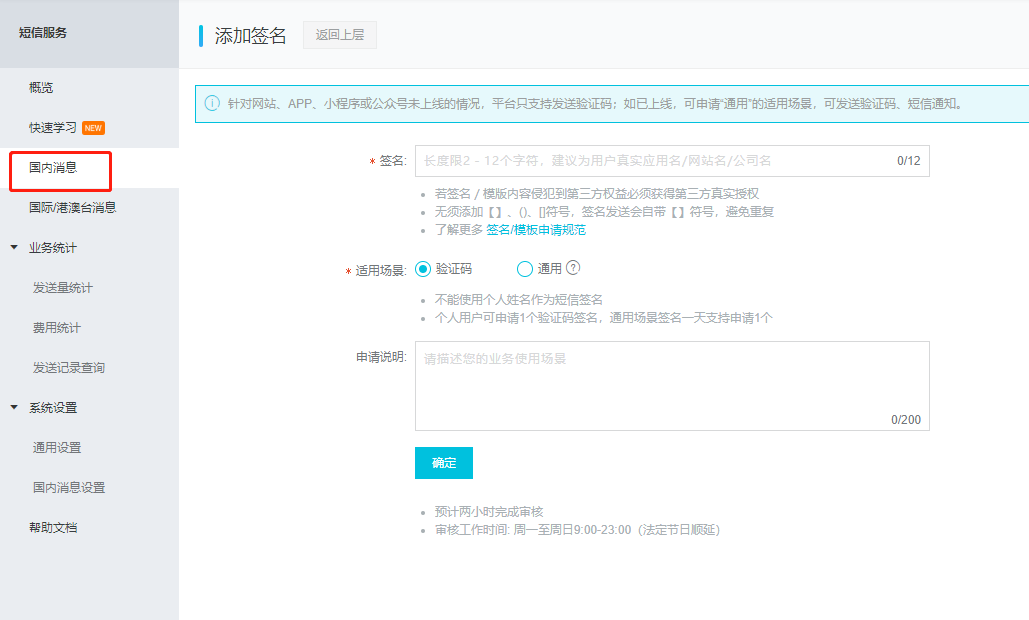
Task: Open 帮助文档 in the sidebar
Action: 53,528
